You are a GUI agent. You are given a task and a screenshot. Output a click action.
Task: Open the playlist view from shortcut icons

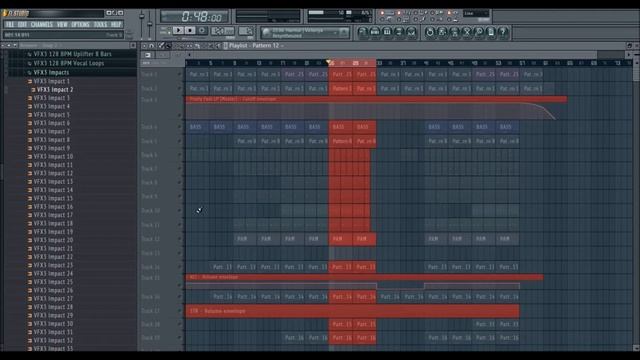coord(362,32)
